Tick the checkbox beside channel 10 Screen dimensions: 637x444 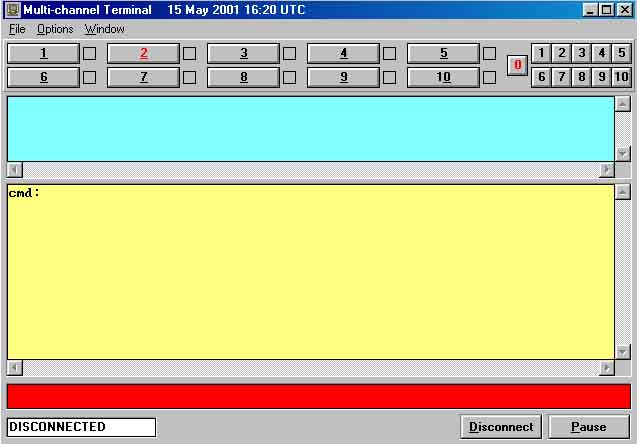[489, 78]
